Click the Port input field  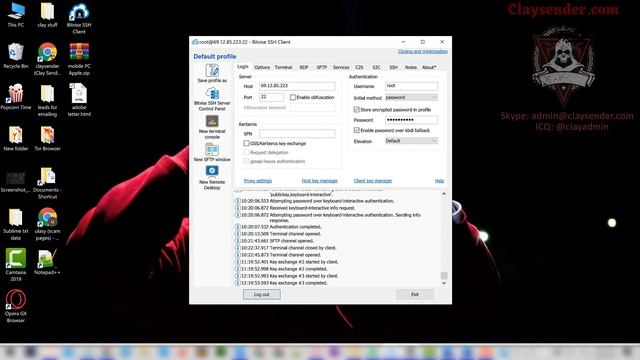pos(271,97)
